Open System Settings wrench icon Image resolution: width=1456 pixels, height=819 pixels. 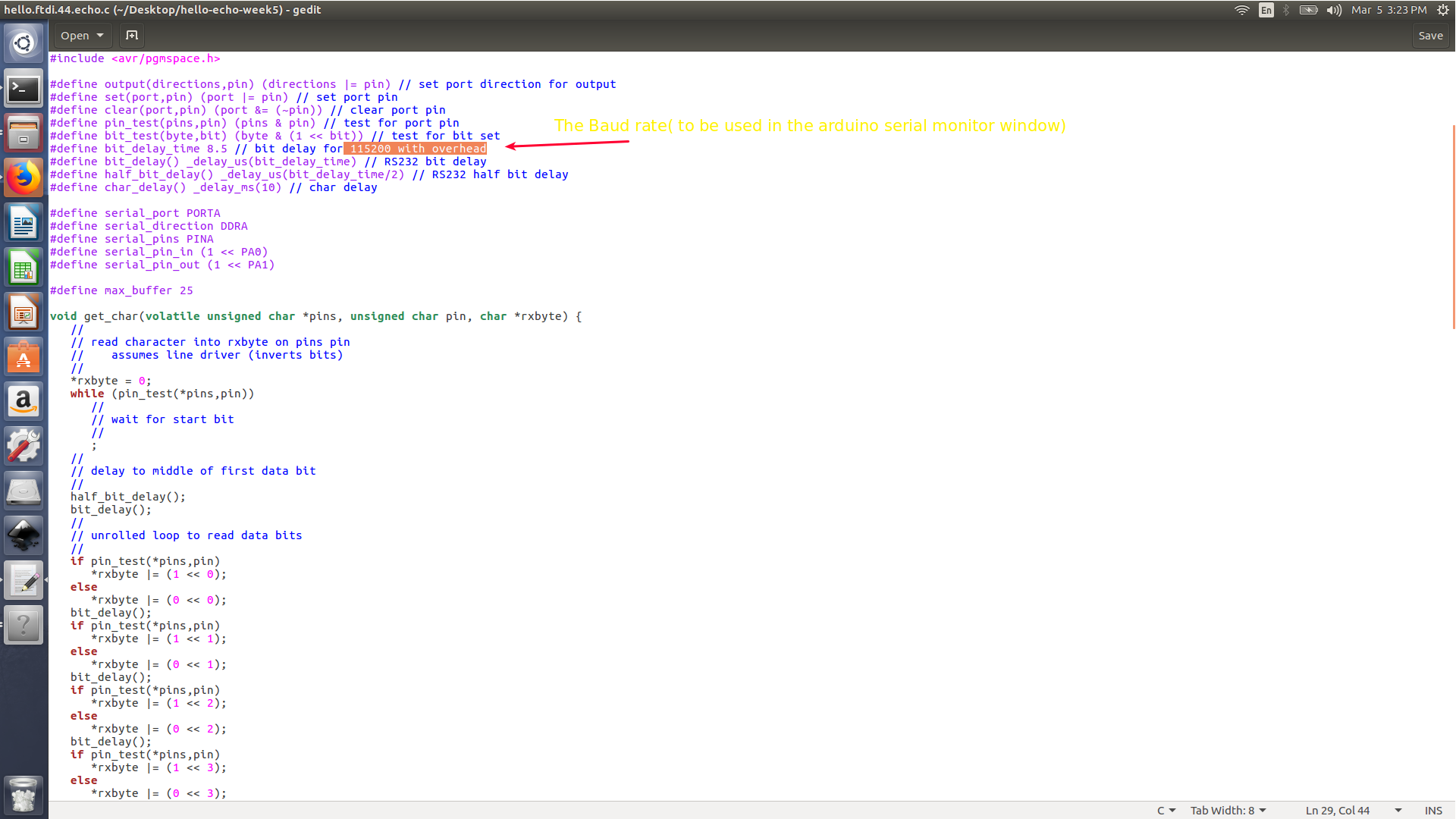tap(24, 446)
